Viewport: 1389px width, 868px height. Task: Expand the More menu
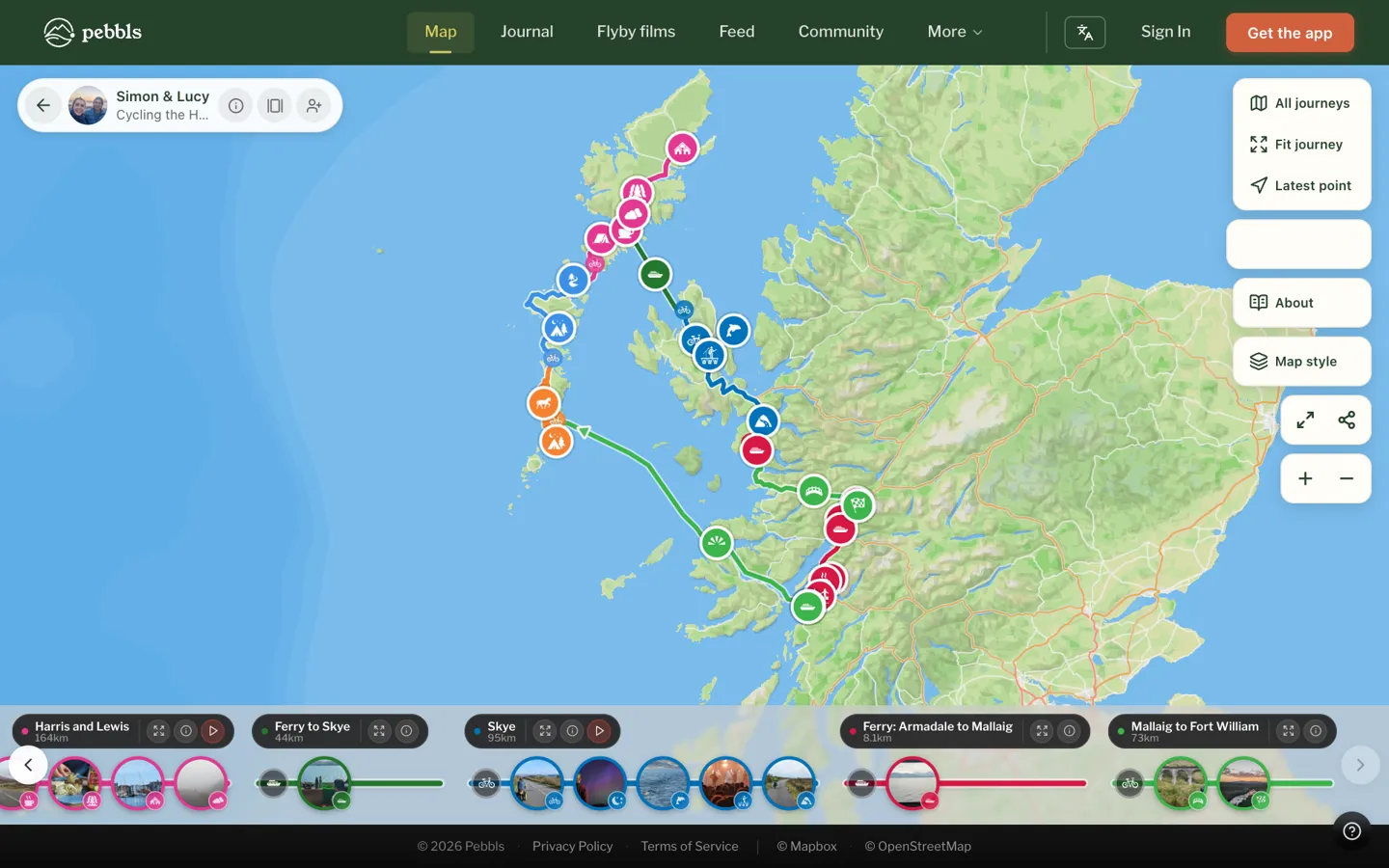pyautogui.click(x=955, y=32)
